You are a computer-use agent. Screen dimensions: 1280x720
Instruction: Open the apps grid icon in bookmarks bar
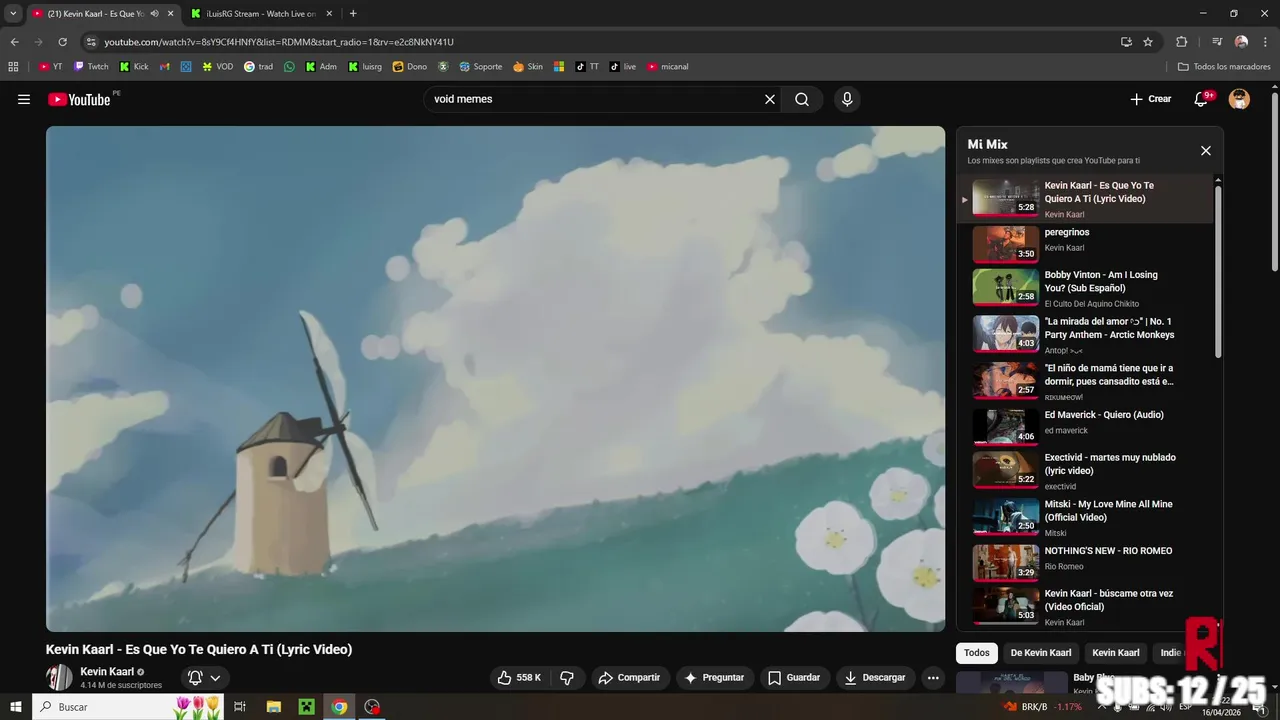pyautogui.click(x=13, y=67)
